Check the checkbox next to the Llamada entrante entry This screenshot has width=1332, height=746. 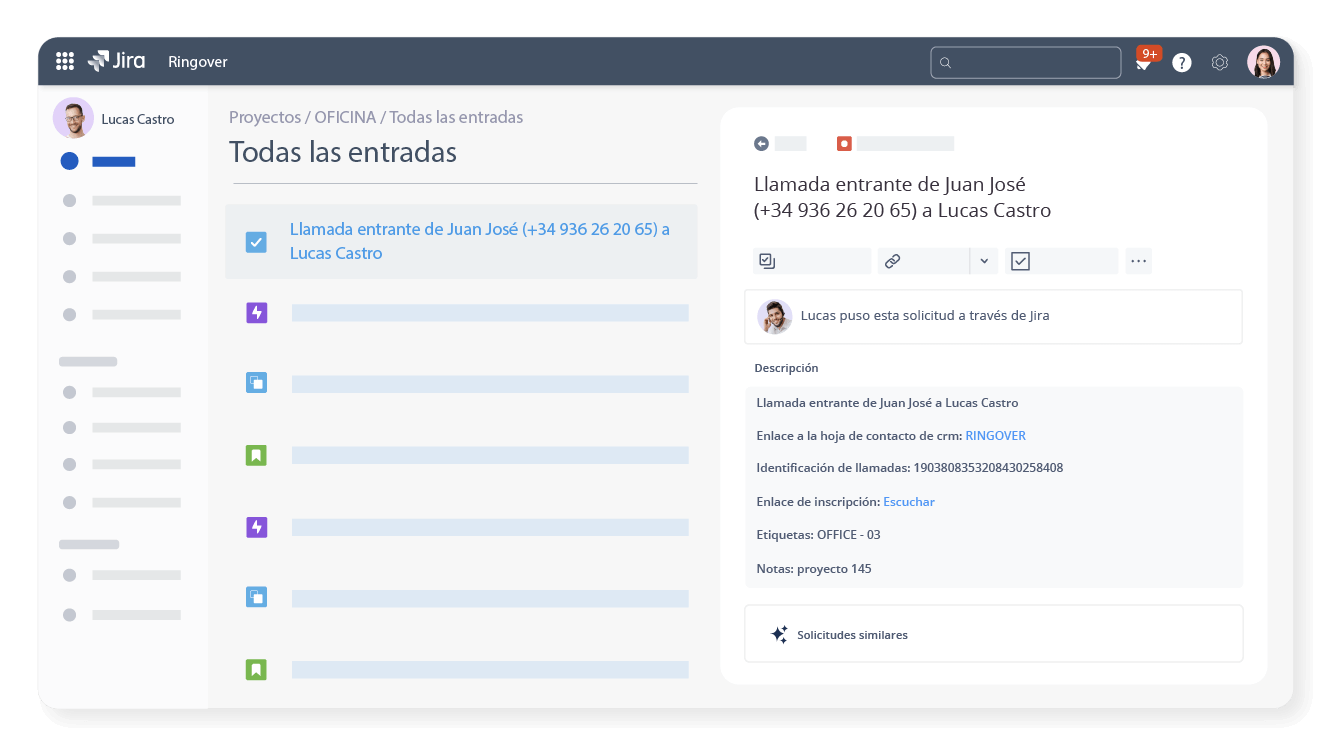coord(256,241)
